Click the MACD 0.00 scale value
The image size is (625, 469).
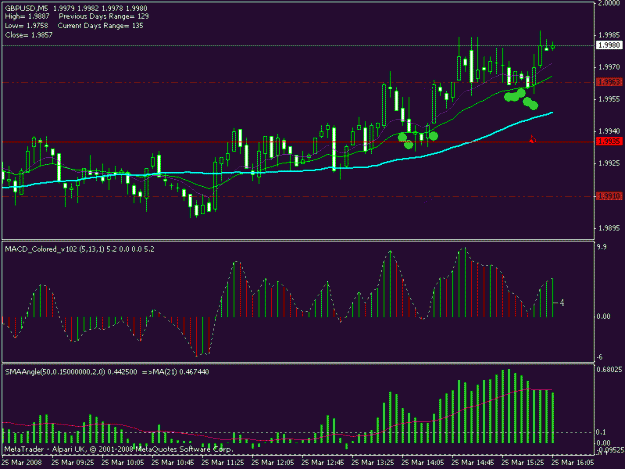[603, 316]
